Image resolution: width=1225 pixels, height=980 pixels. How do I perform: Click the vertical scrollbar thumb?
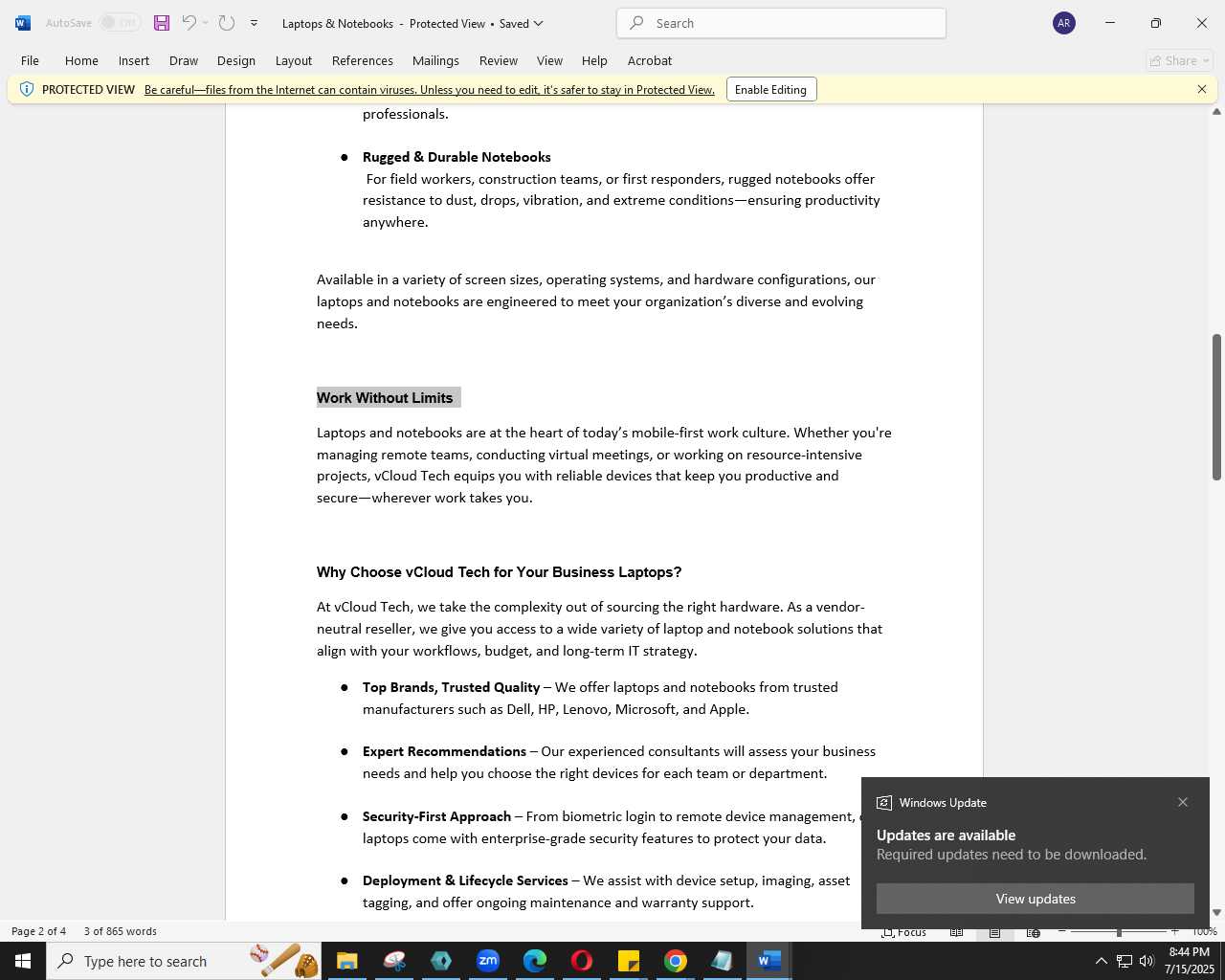click(1216, 407)
